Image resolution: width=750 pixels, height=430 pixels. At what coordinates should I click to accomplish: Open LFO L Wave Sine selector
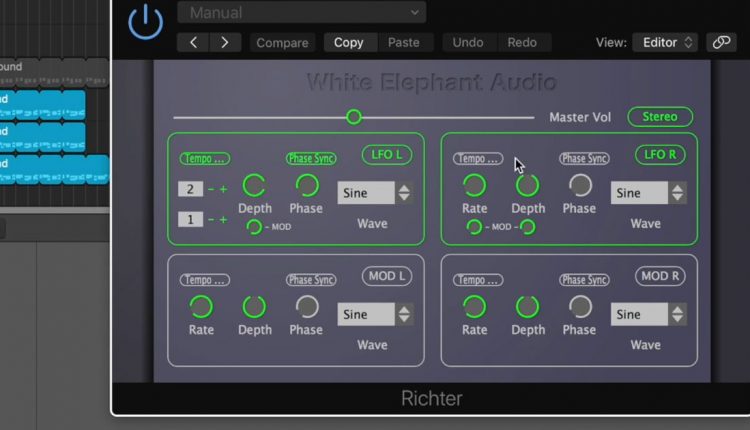pyautogui.click(x=366, y=193)
